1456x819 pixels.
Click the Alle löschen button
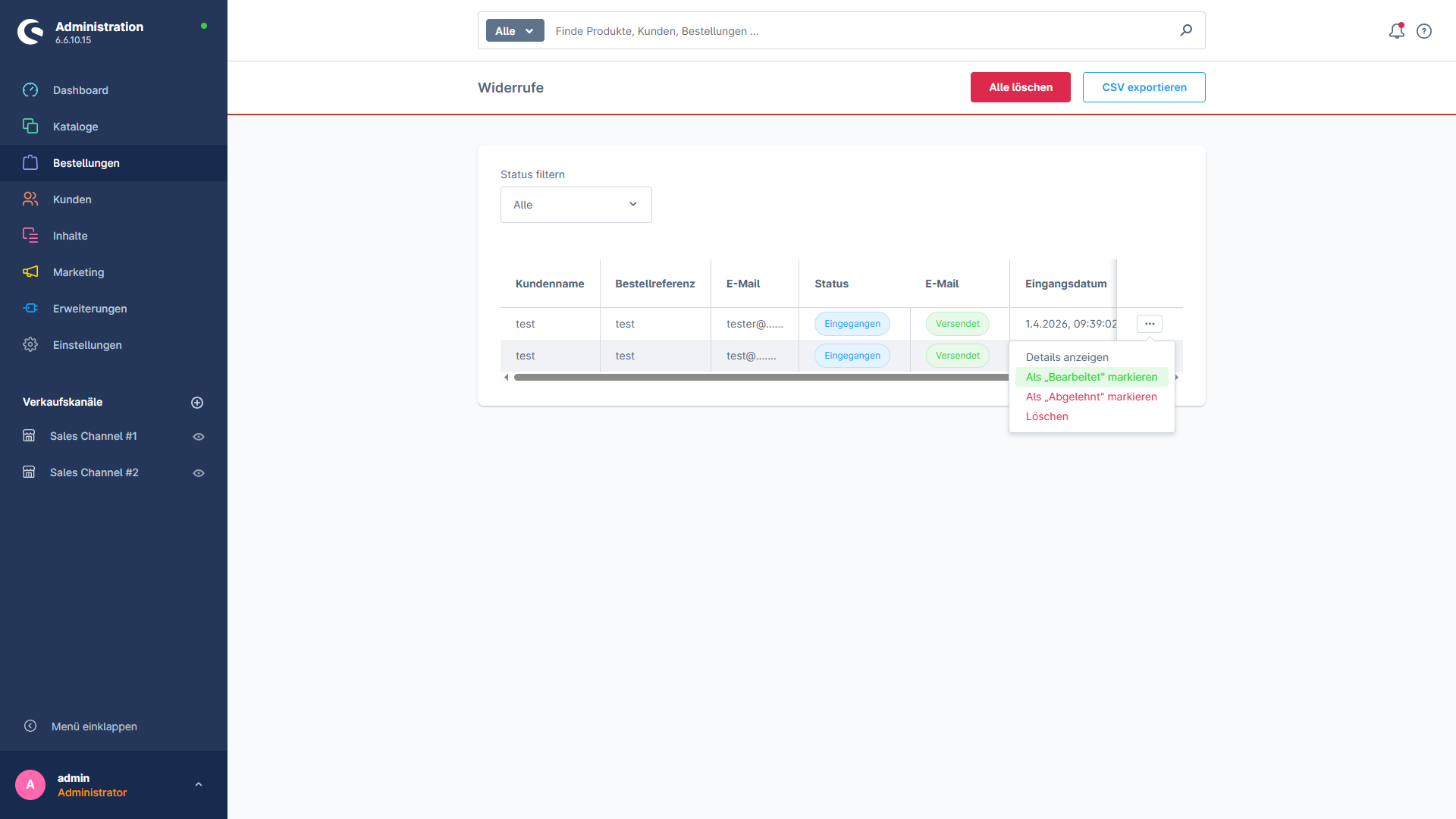[x=1021, y=87]
